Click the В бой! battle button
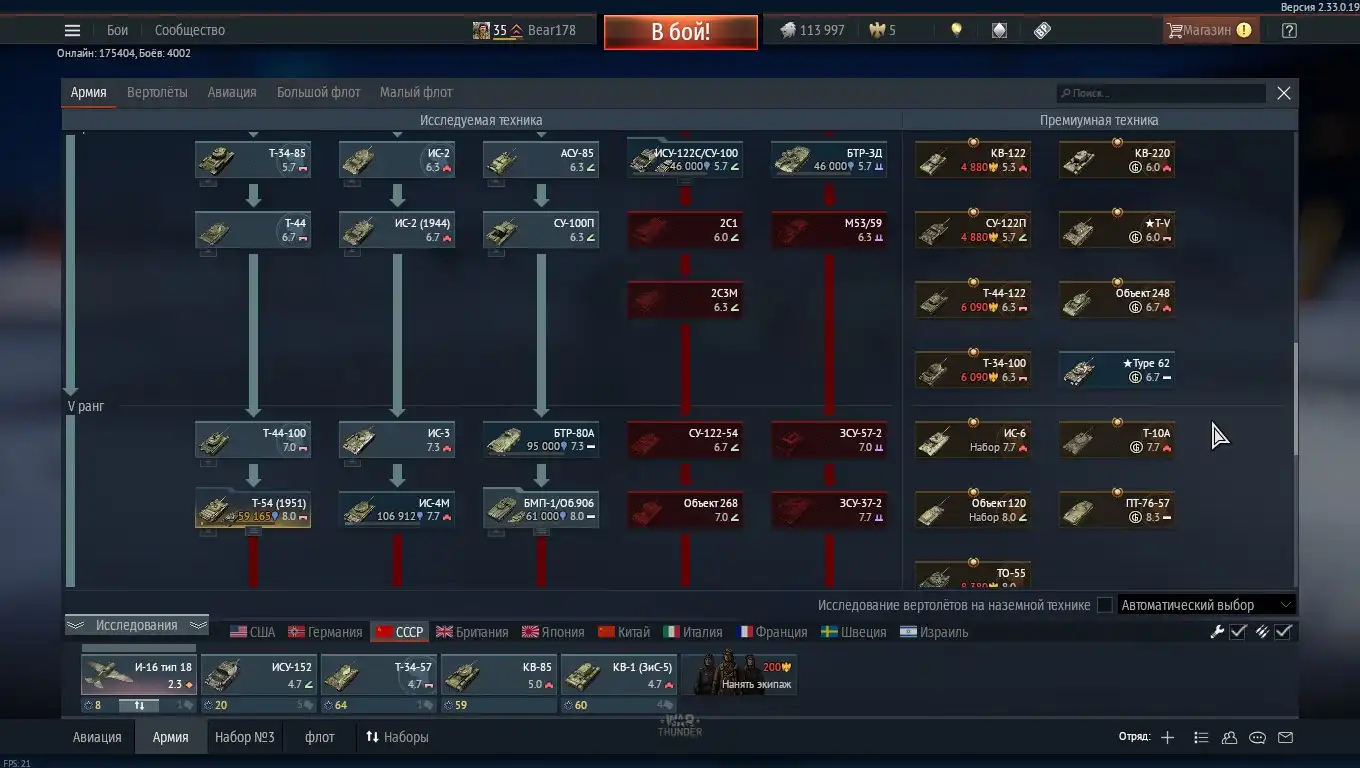The width and height of the screenshot is (1360, 768). tap(680, 31)
